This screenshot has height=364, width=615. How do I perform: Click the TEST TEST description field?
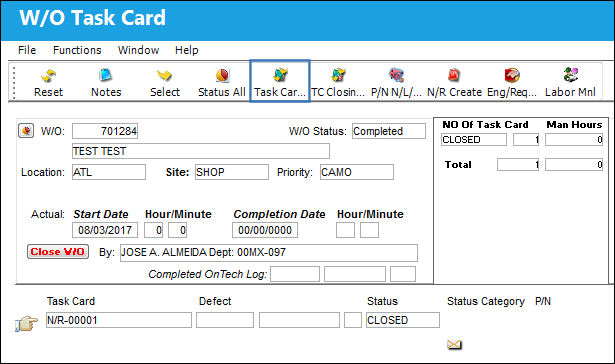(x=201, y=151)
